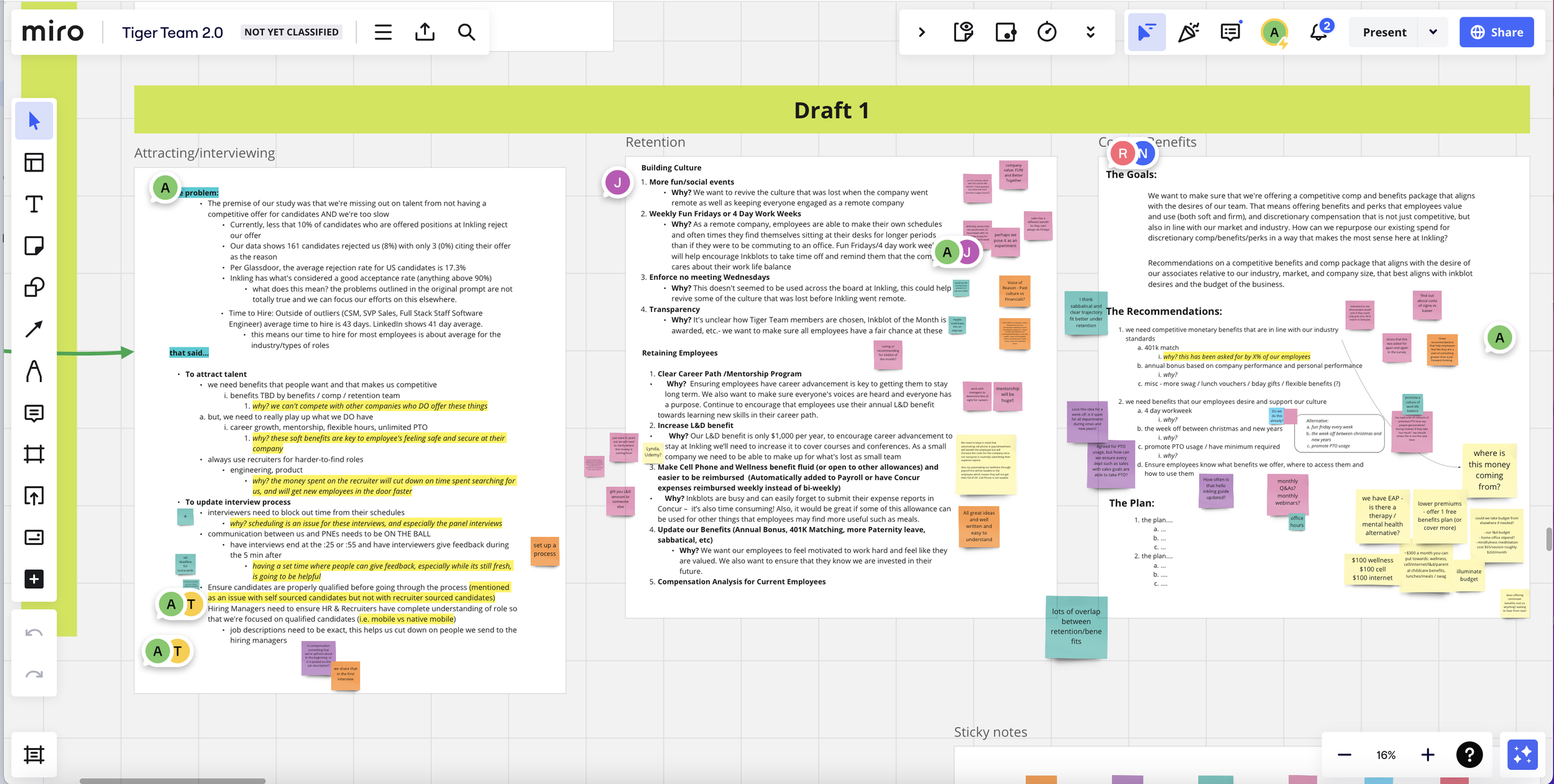Toggle the comments panel icon in top bar

(x=1230, y=32)
